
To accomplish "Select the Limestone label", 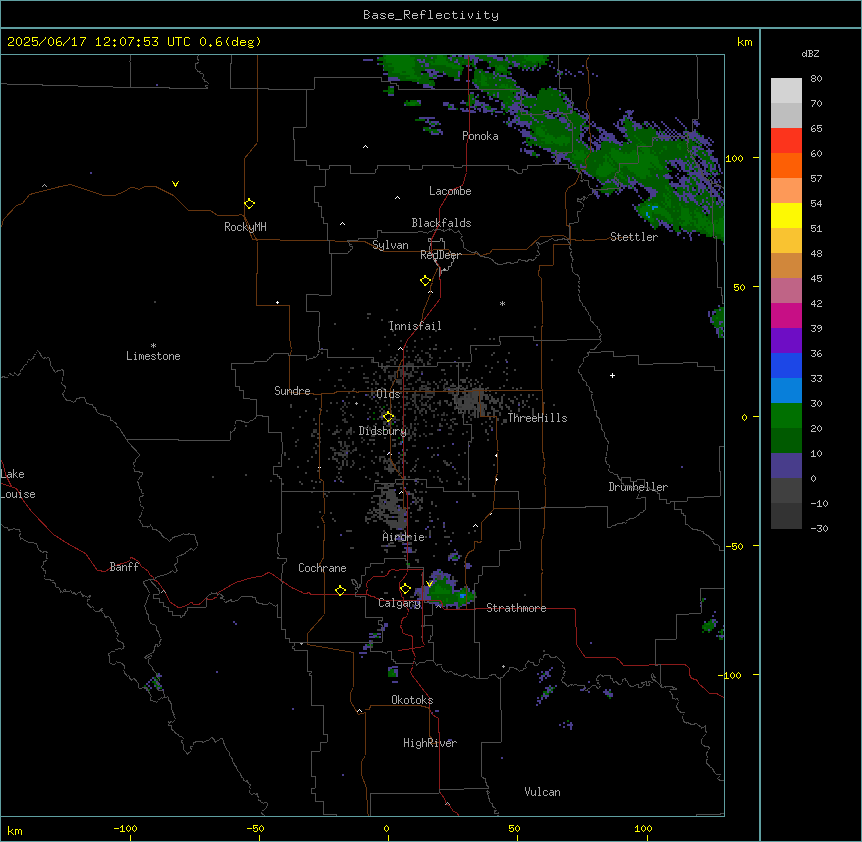I will 153,356.
